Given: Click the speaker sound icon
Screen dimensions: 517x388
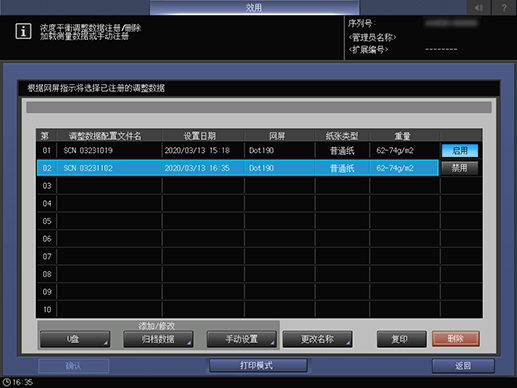Looking at the screenshot, I should (479, 7).
